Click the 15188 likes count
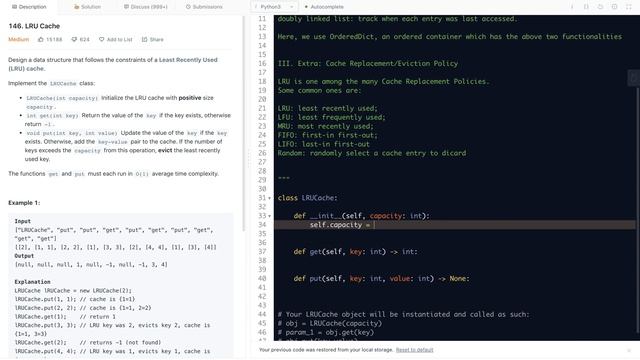640x360 pixels. pyautogui.click(x=54, y=40)
